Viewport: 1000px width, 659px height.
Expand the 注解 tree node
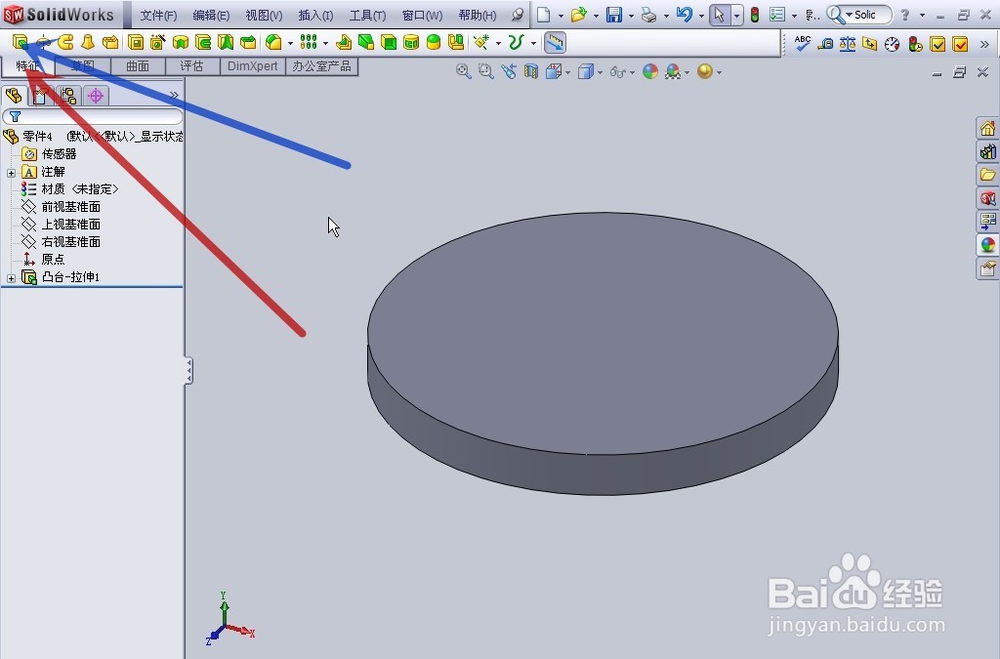click(x=11, y=173)
